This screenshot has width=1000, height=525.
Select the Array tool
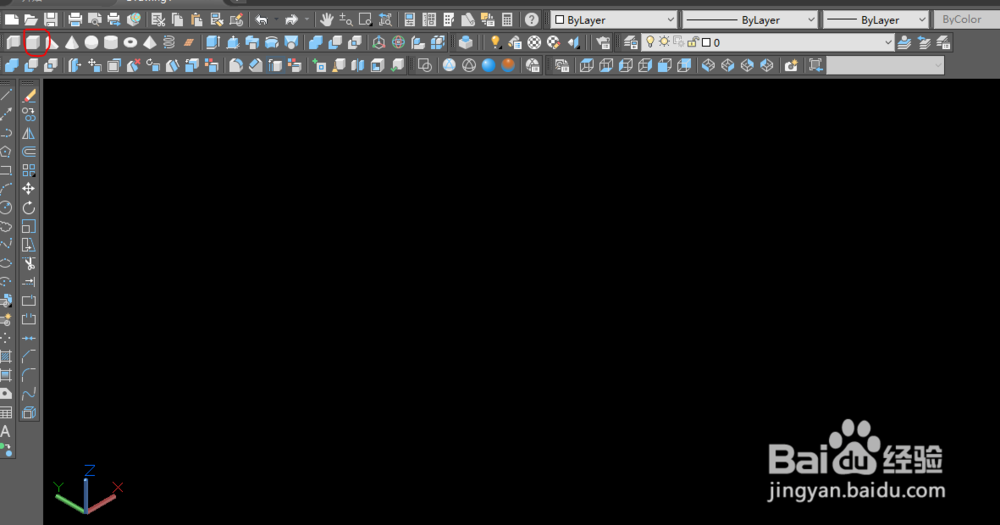(29, 170)
